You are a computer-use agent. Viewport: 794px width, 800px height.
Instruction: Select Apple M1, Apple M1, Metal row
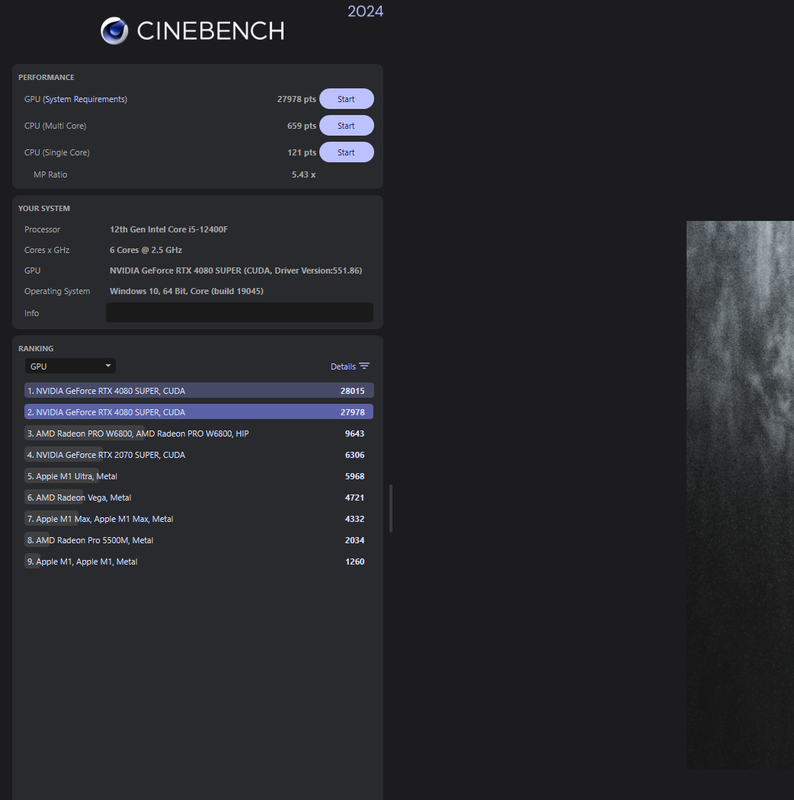click(x=199, y=562)
